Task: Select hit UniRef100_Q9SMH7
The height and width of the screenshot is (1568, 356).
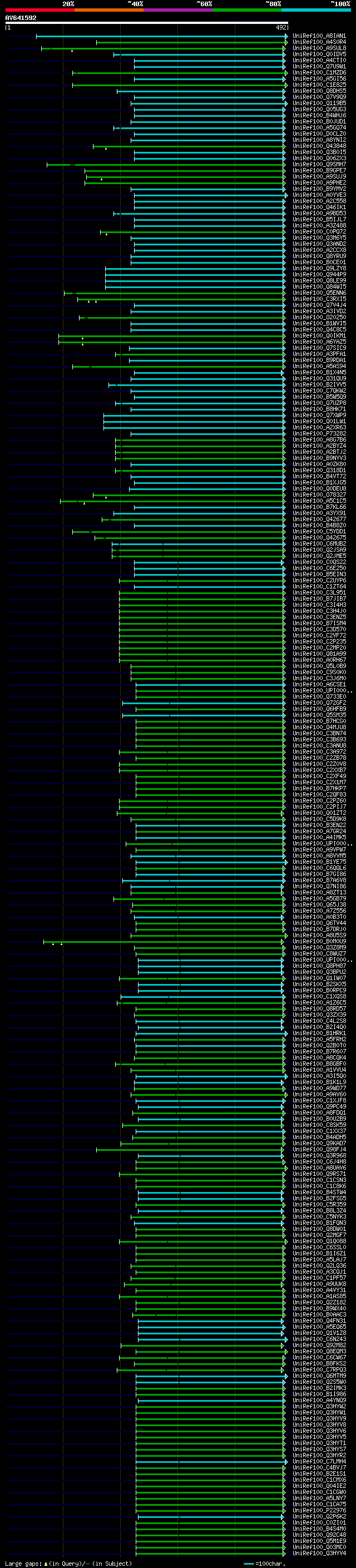Action: tap(319, 164)
